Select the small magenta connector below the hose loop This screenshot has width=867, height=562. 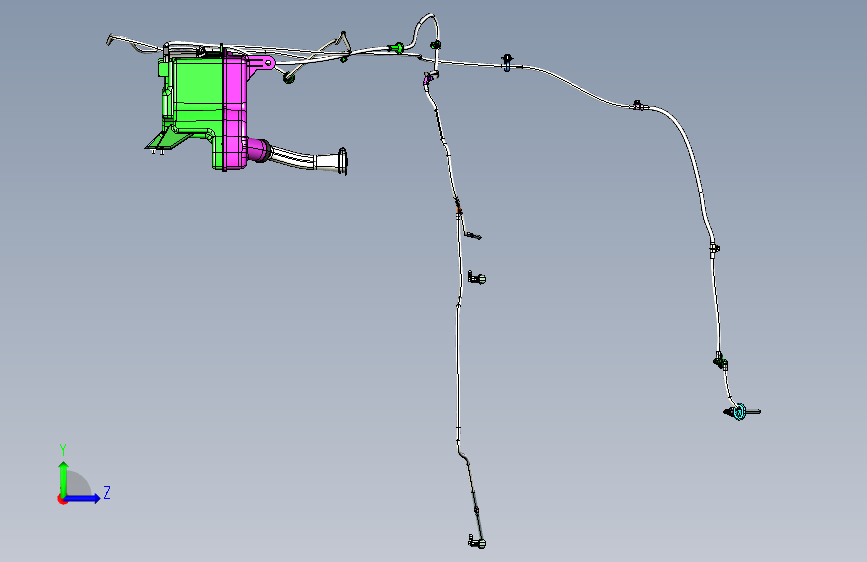[427, 81]
